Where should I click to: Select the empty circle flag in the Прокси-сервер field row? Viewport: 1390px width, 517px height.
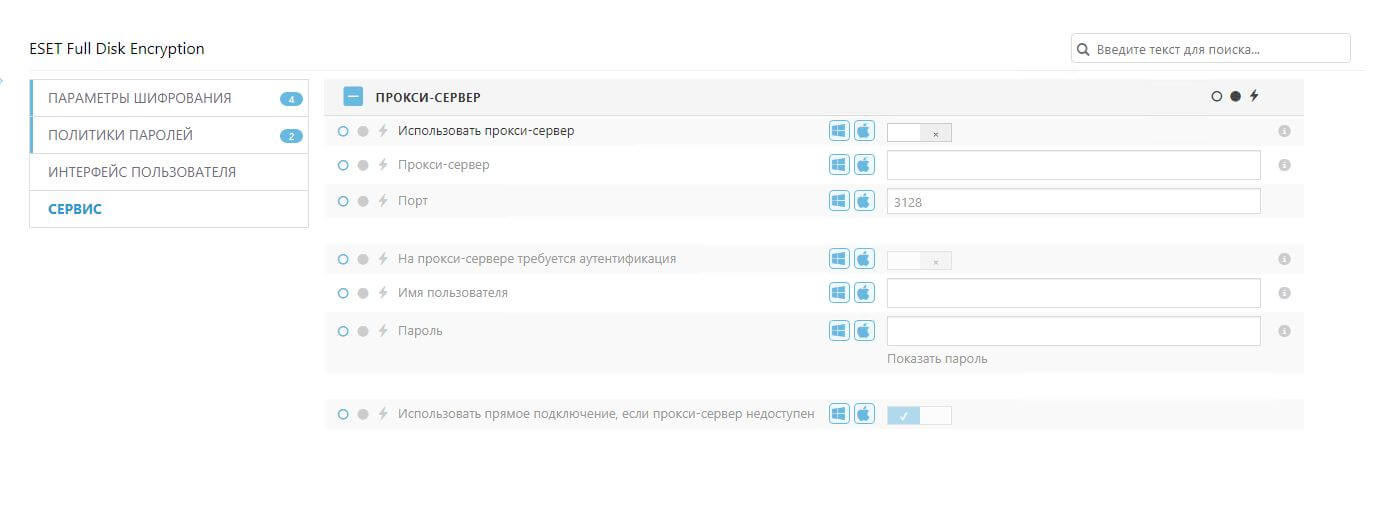(x=343, y=165)
